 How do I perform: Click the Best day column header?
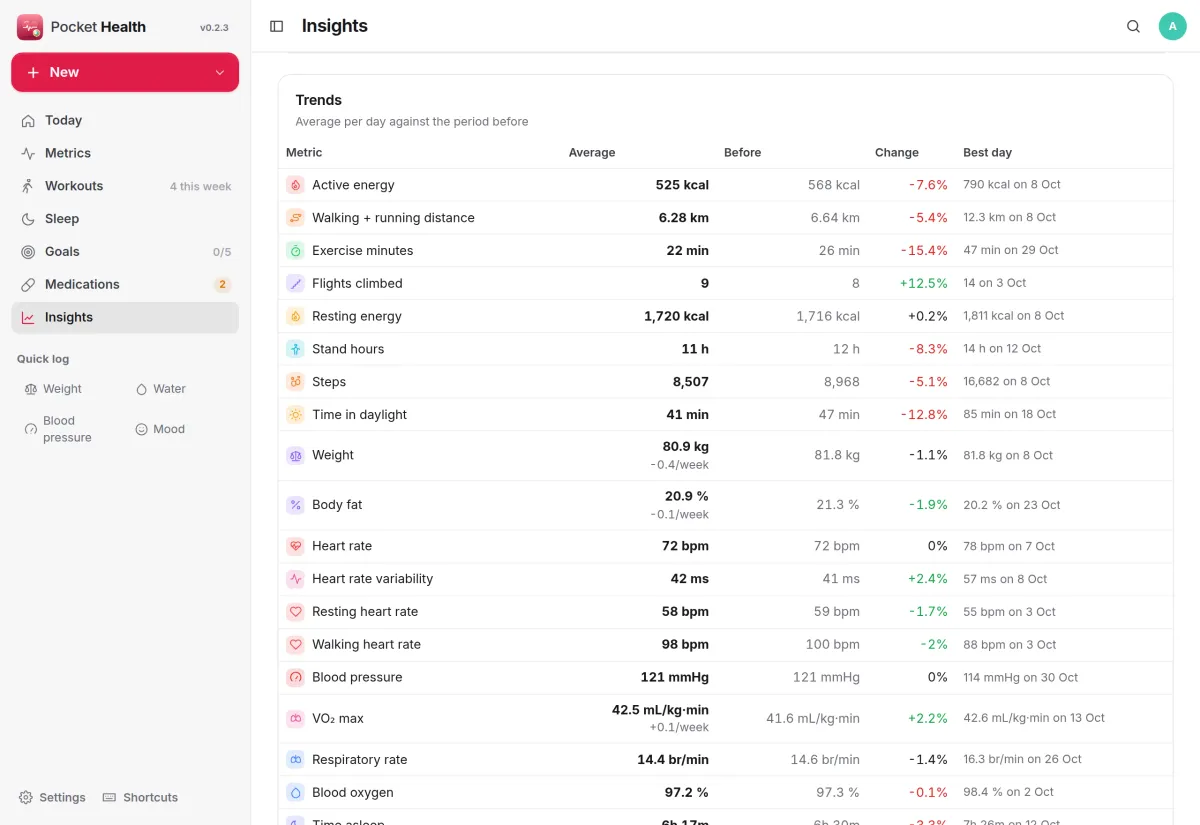point(987,153)
